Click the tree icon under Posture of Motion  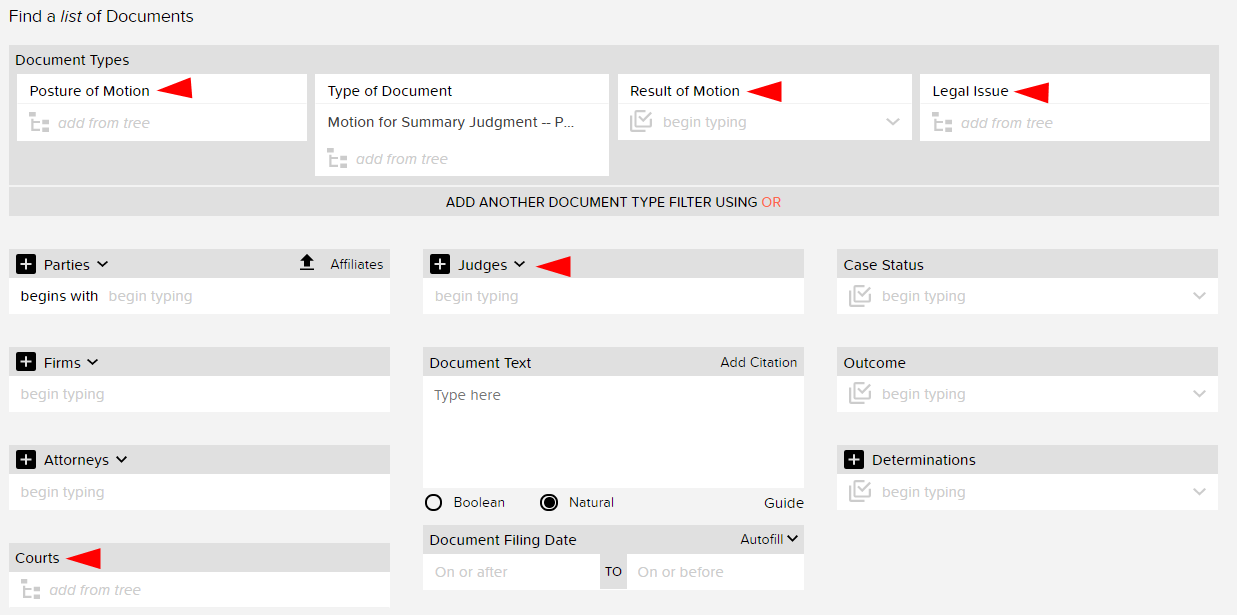pos(39,123)
